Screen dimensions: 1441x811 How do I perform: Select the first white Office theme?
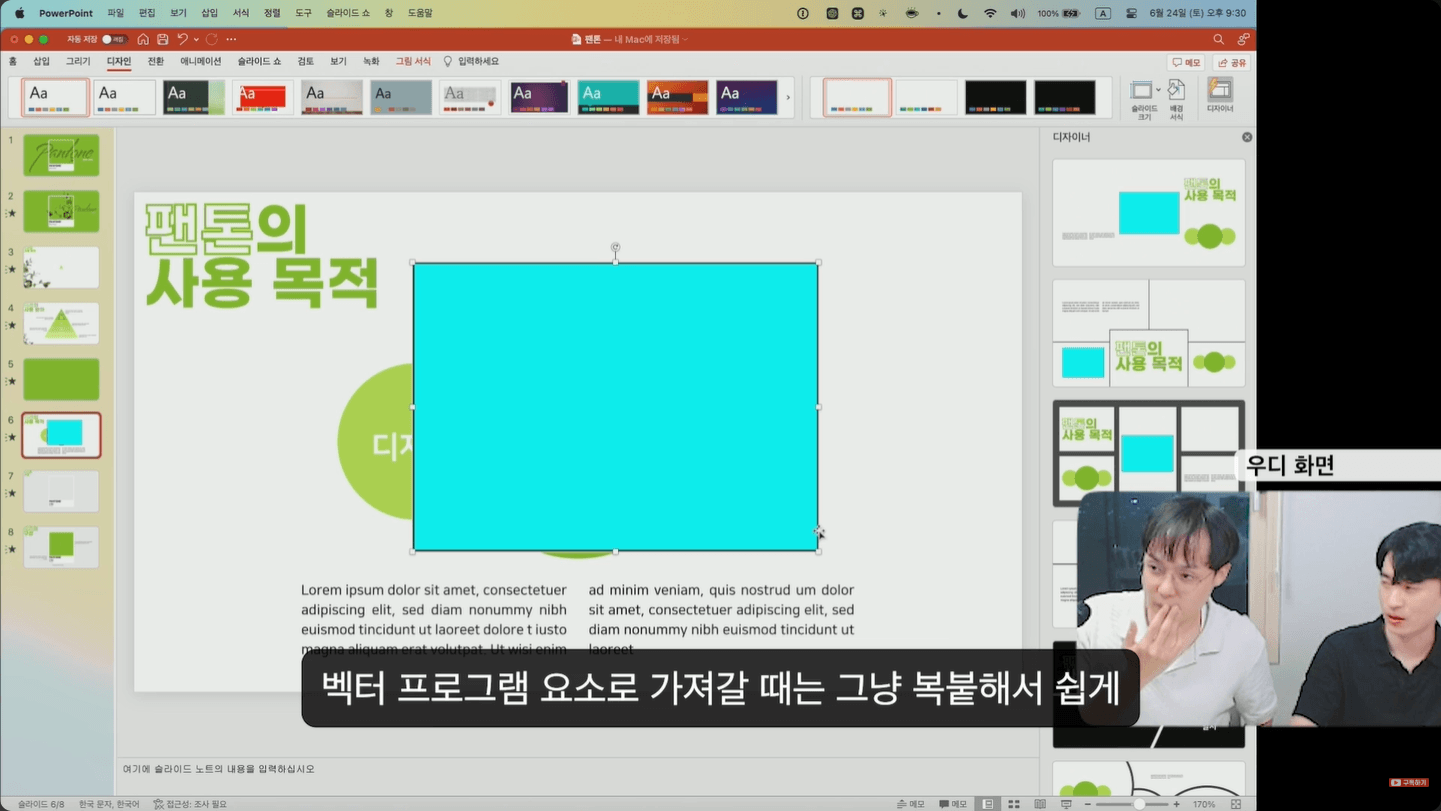click(55, 97)
